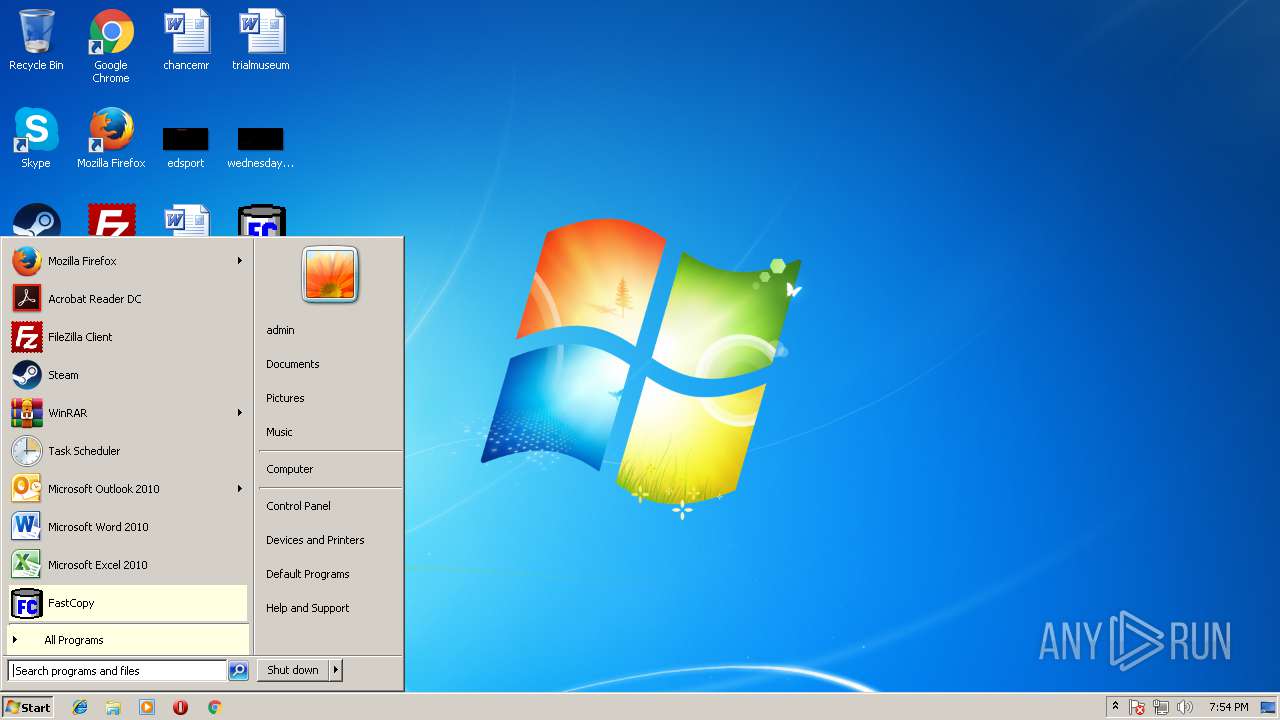The height and width of the screenshot is (720, 1280).
Task: Expand Mozilla Firefox jump list arrow
Action: pyautogui.click(x=239, y=261)
